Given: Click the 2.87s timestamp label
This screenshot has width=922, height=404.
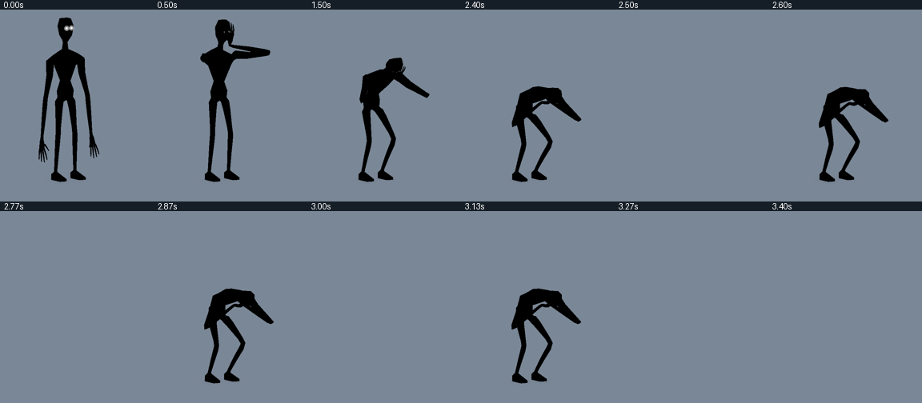Looking at the screenshot, I should click(168, 207).
